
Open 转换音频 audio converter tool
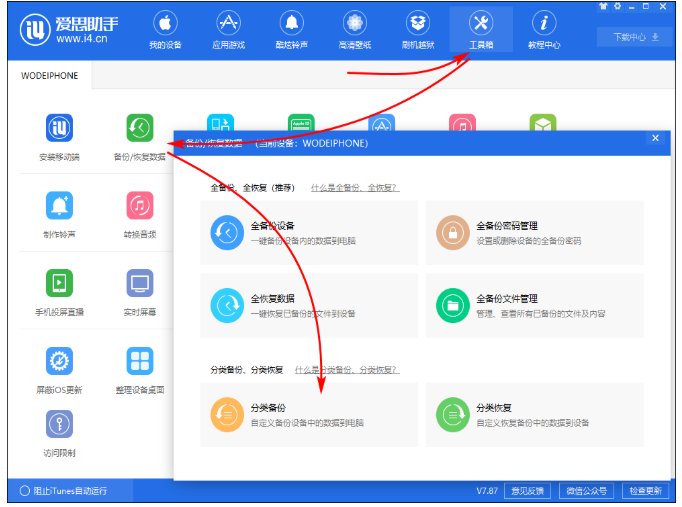[140, 215]
